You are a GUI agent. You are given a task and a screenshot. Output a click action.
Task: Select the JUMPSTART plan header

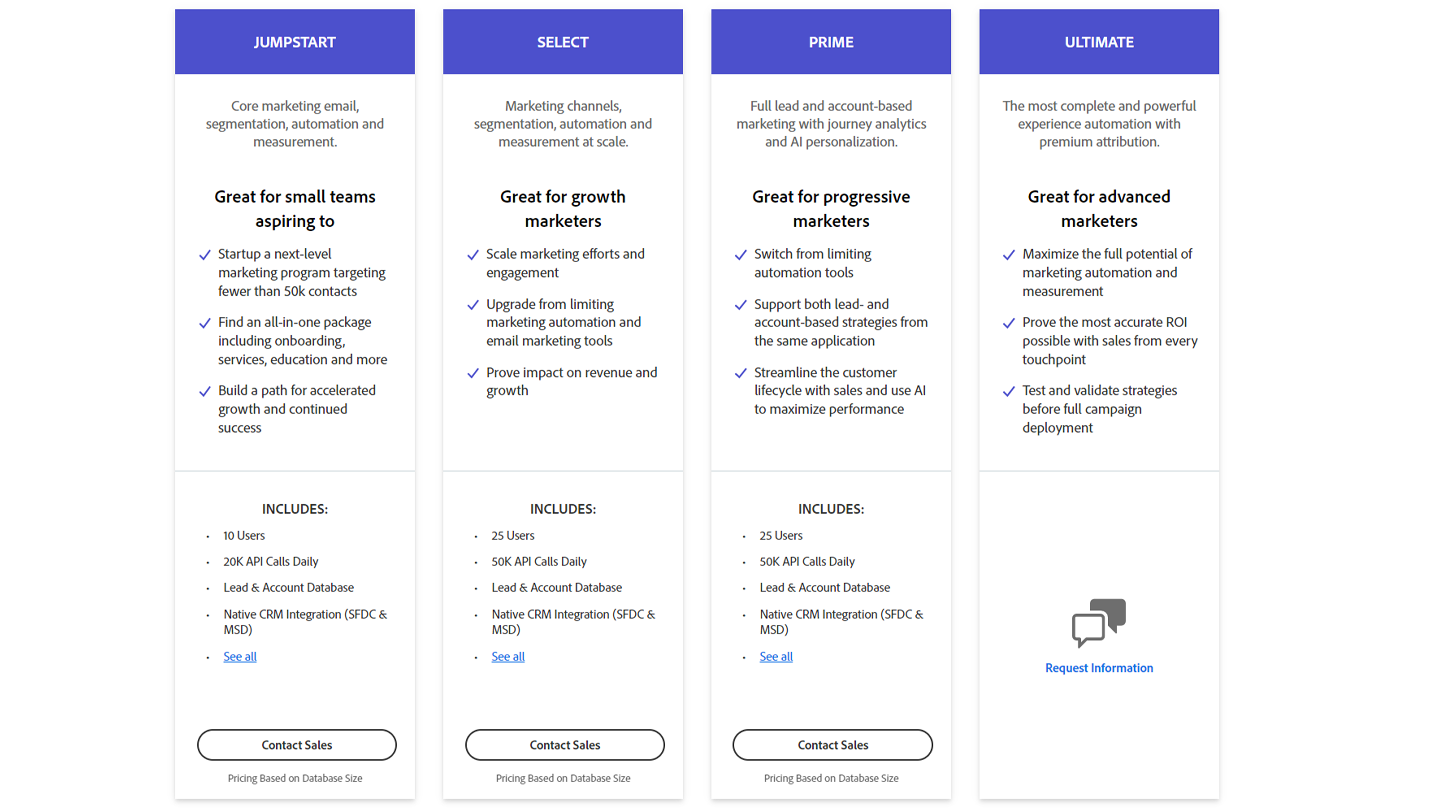coord(295,42)
